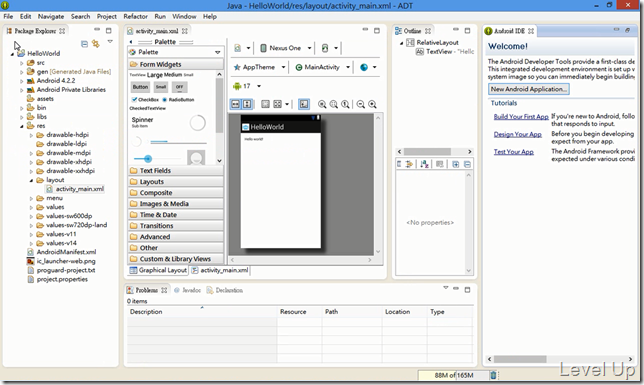
Task: Close the activity_main.xml editor tab
Action: [x=185, y=31]
